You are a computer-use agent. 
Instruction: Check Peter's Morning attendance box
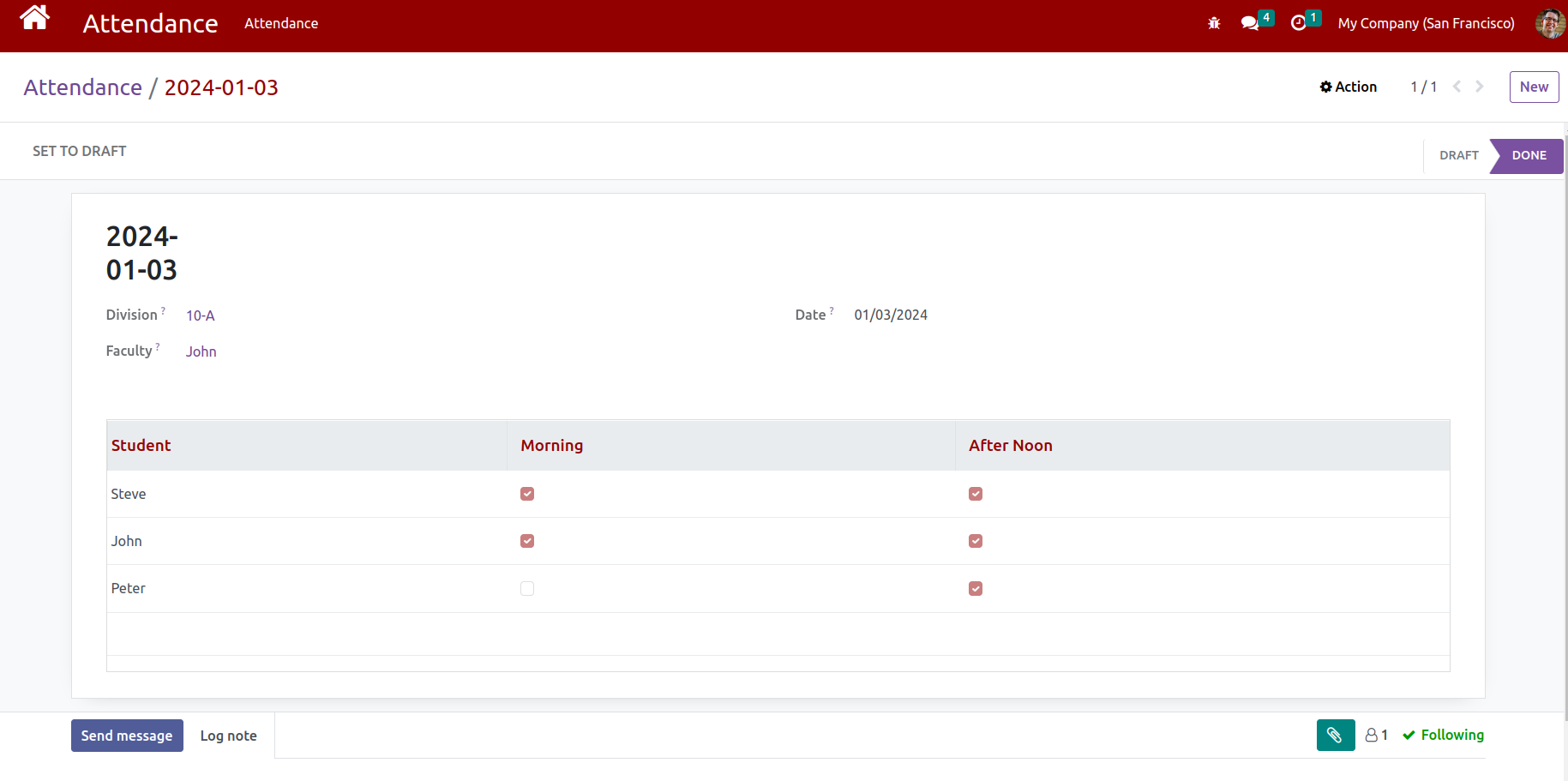526,588
